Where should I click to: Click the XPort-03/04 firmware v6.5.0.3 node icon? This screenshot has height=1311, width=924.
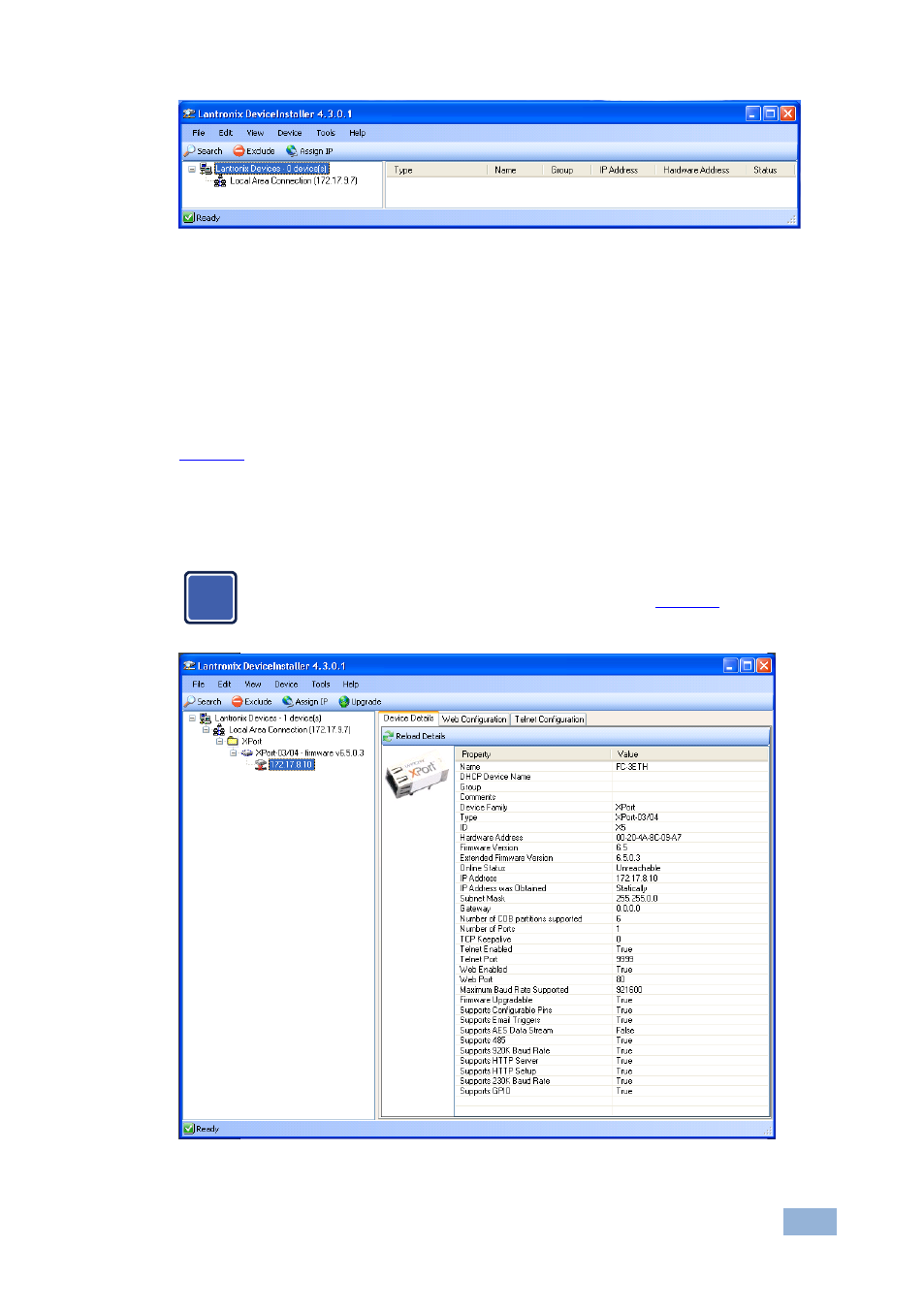(247, 753)
